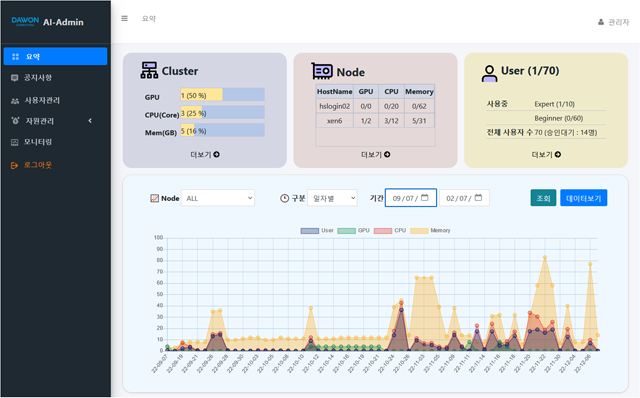Toggle the Memory series in chart legend
The image size is (640, 398).
coord(430,231)
